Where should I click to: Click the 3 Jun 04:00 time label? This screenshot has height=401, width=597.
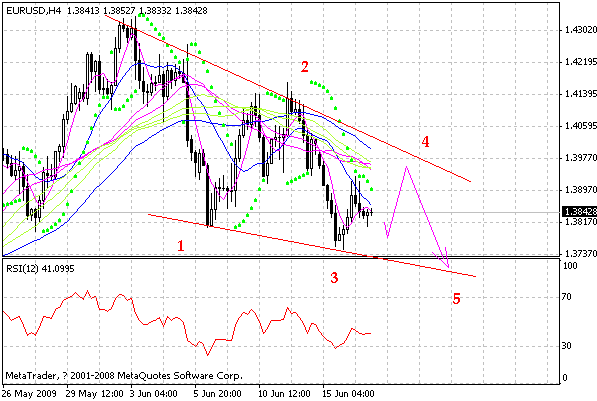153,394
